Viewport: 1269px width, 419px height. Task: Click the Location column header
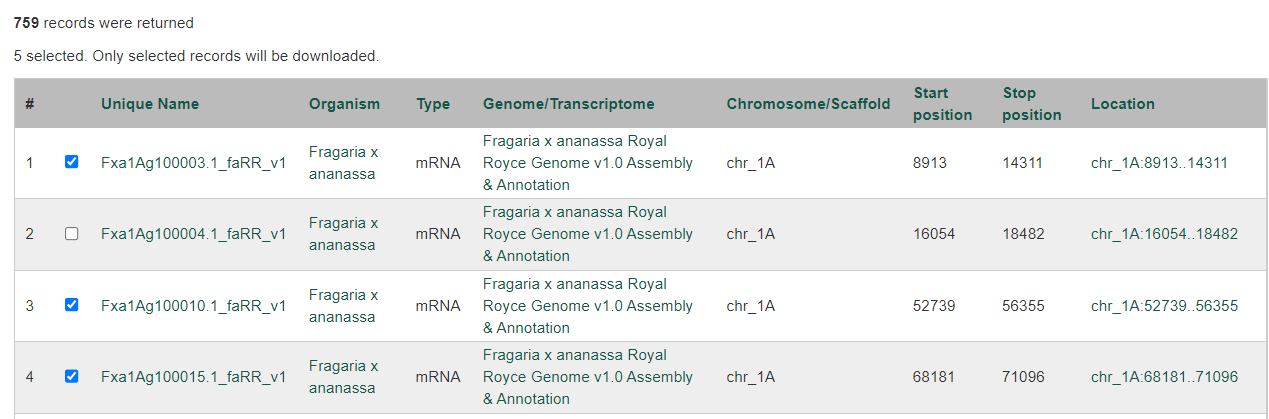[1123, 104]
